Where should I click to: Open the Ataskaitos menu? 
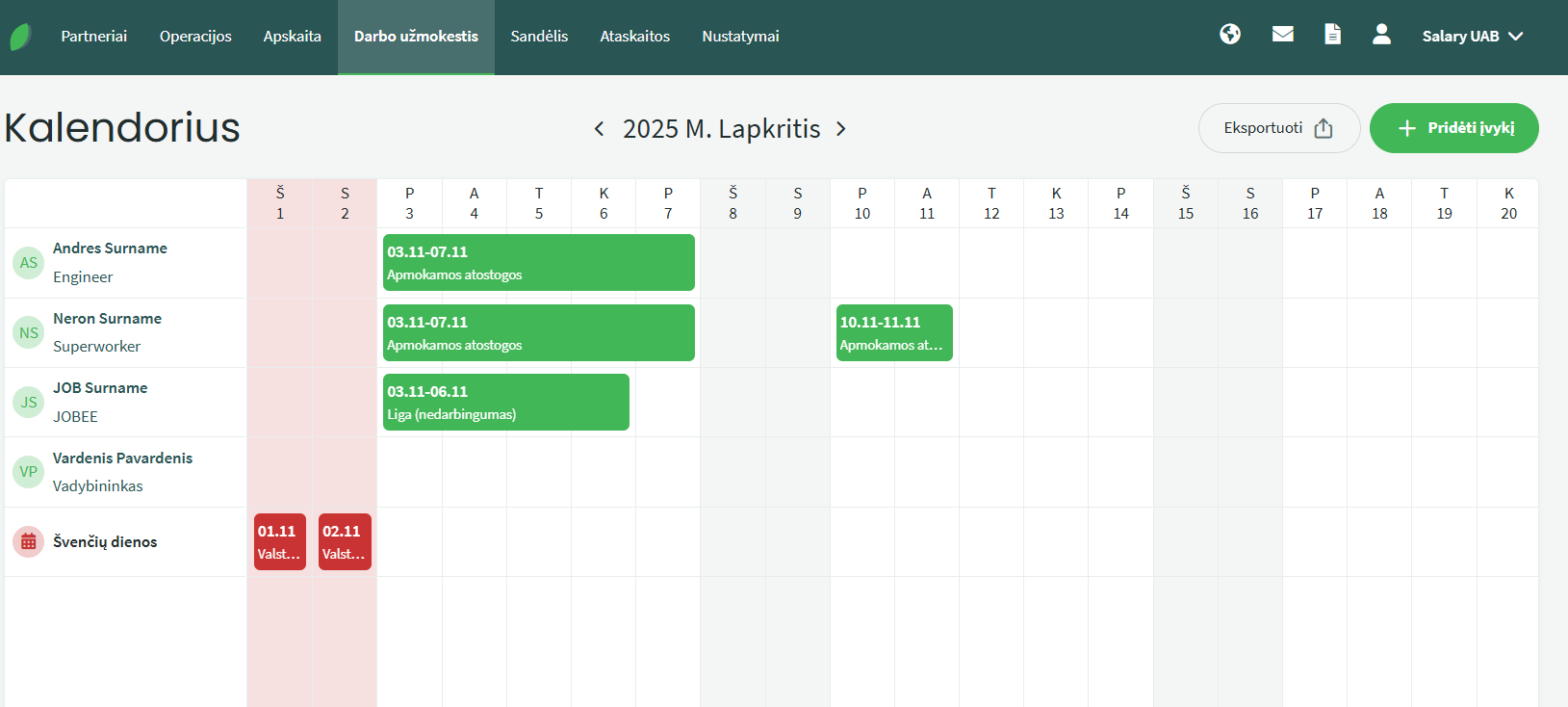pos(634,37)
